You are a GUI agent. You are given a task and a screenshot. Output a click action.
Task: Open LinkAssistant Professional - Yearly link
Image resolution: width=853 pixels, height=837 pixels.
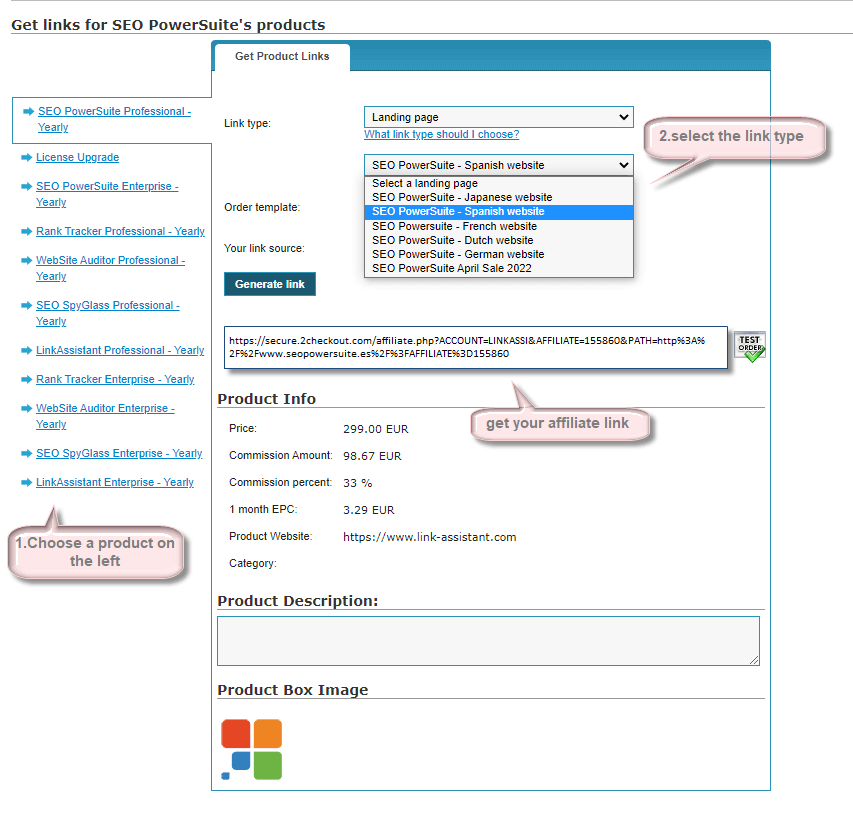(x=120, y=351)
